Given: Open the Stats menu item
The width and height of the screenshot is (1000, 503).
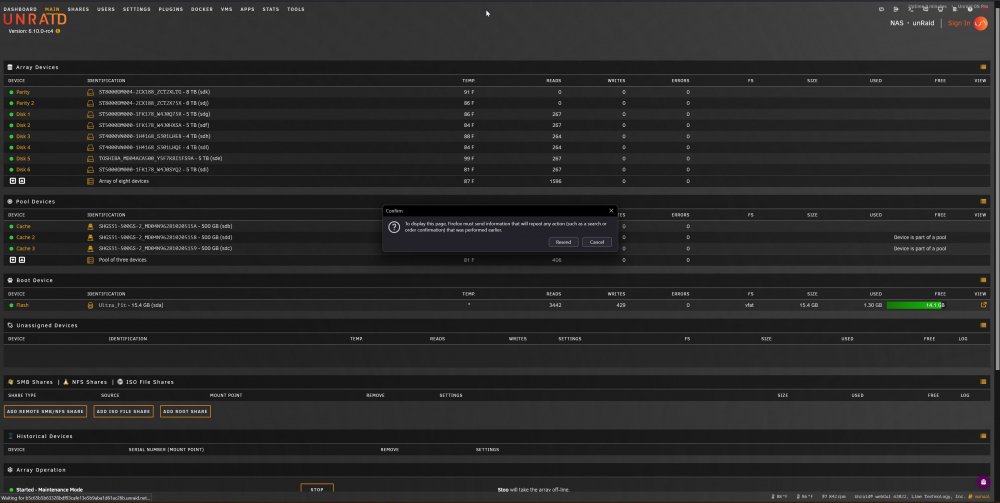Looking at the screenshot, I should pyautogui.click(x=270, y=10).
